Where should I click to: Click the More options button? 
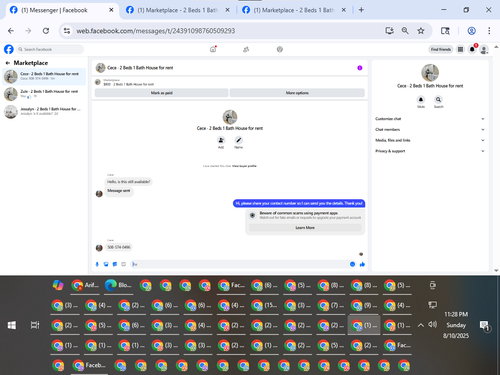point(297,93)
